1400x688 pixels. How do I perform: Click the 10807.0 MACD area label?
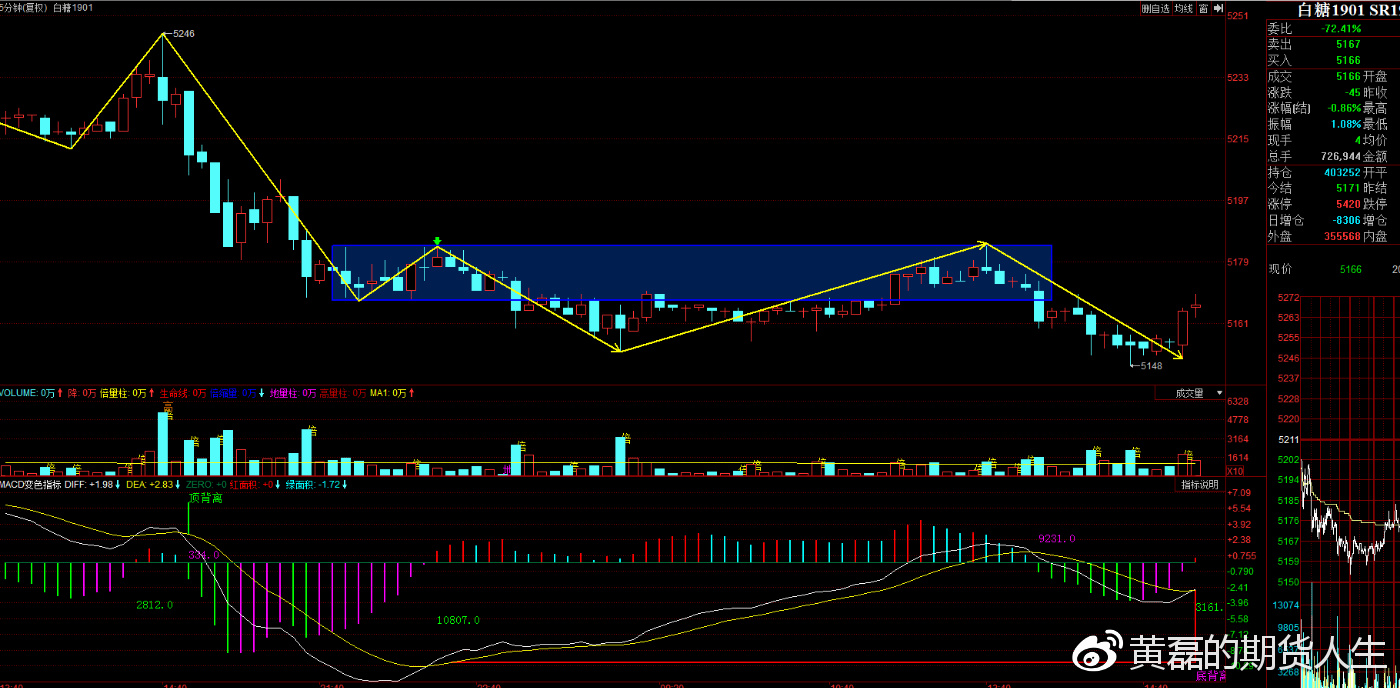pos(458,620)
